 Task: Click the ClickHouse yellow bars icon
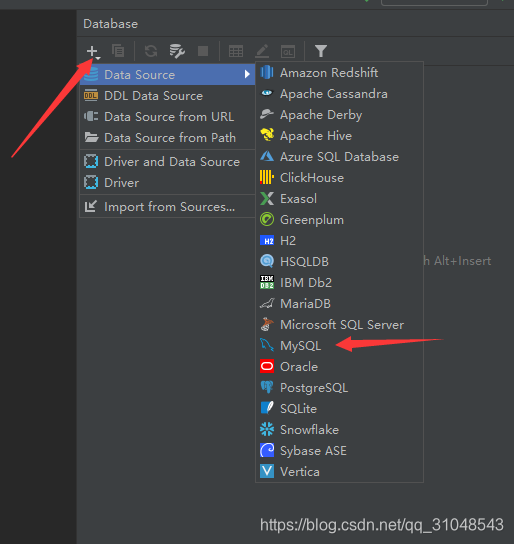pyautogui.click(x=267, y=177)
